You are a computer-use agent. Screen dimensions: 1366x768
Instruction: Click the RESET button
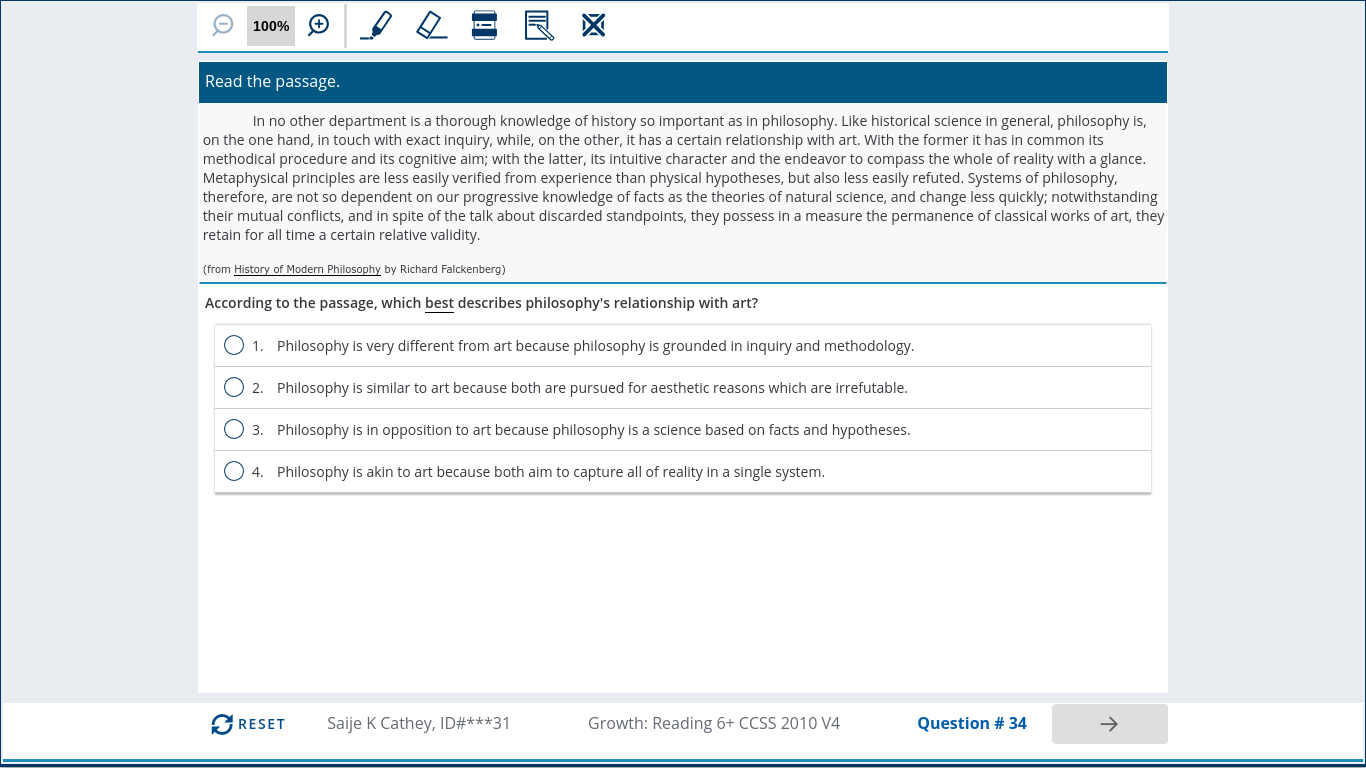[248, 724]
